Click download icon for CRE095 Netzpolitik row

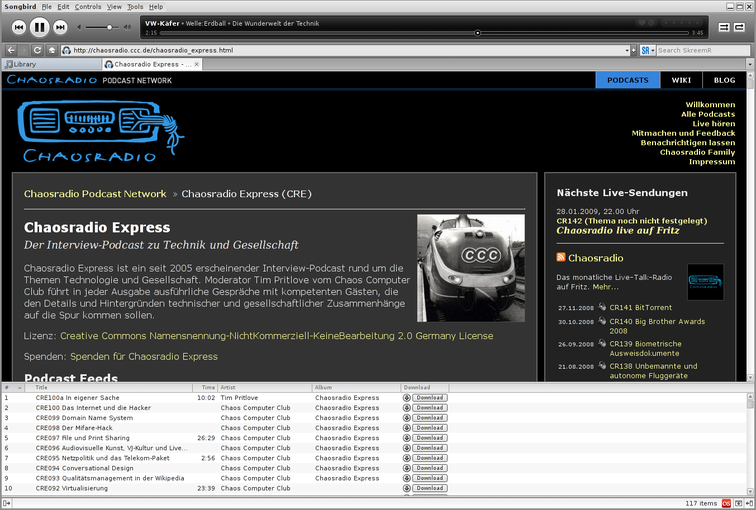point(406,458)
